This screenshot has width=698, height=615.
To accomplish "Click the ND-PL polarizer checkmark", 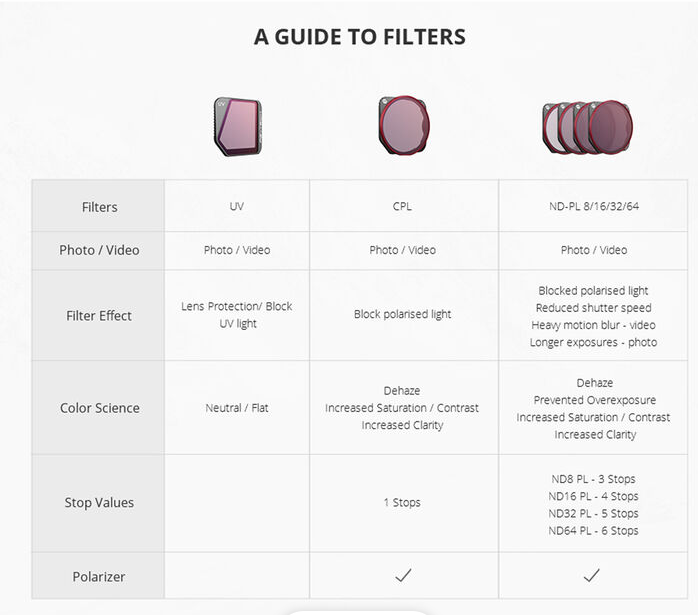I will [x=593, y=575].
